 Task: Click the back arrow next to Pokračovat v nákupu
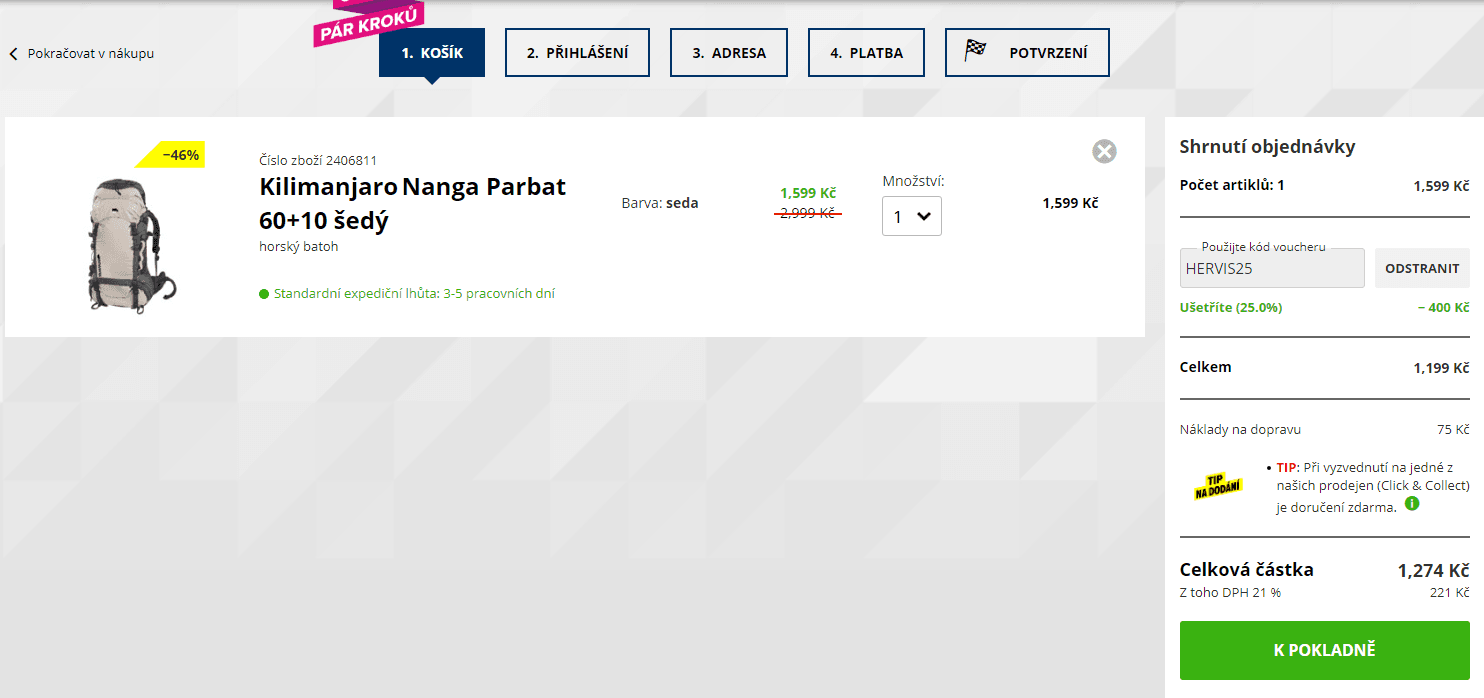click(x=14, y=54)
